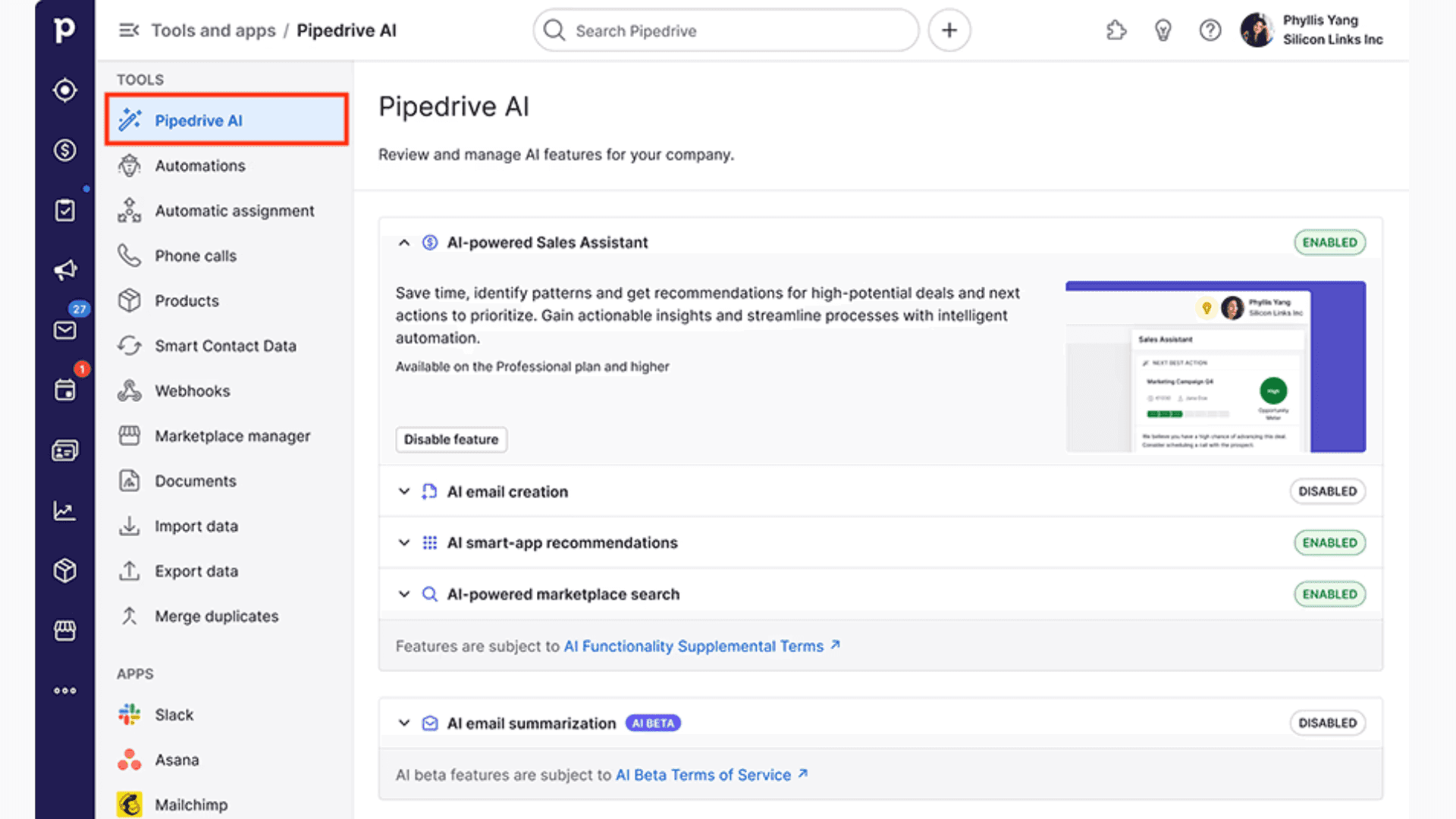Open the question-mark help icon
The height and width of the screenshot is (819, 1456).
click(x=1210, y=30)
